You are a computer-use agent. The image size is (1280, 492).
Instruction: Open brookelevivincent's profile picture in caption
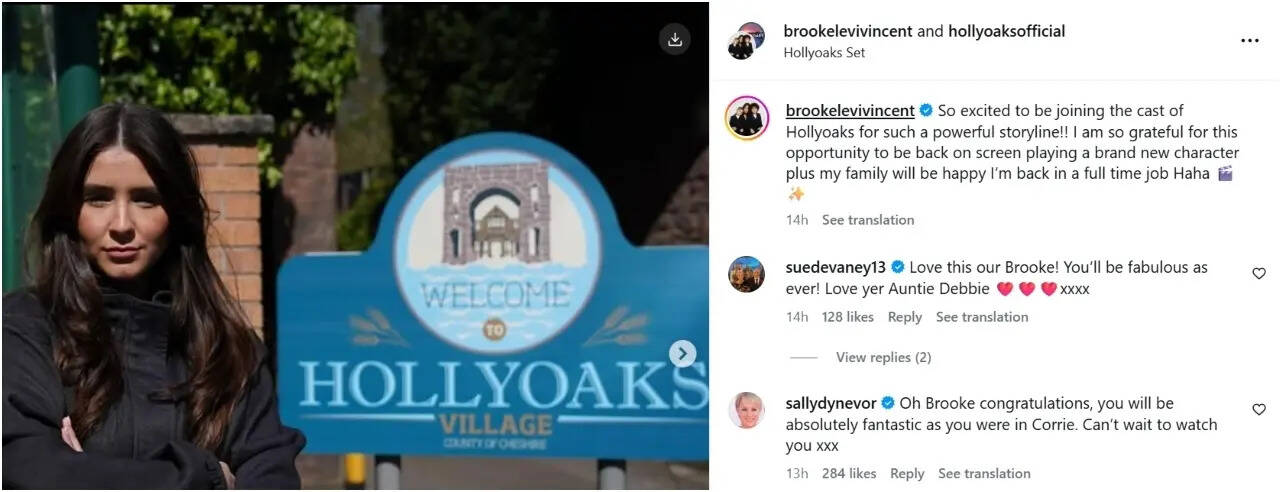tap(747, 119)
